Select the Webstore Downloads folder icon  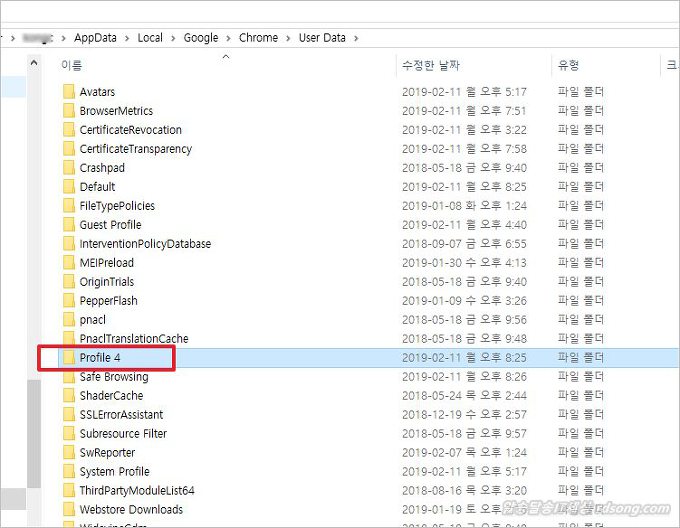point(68,510)
